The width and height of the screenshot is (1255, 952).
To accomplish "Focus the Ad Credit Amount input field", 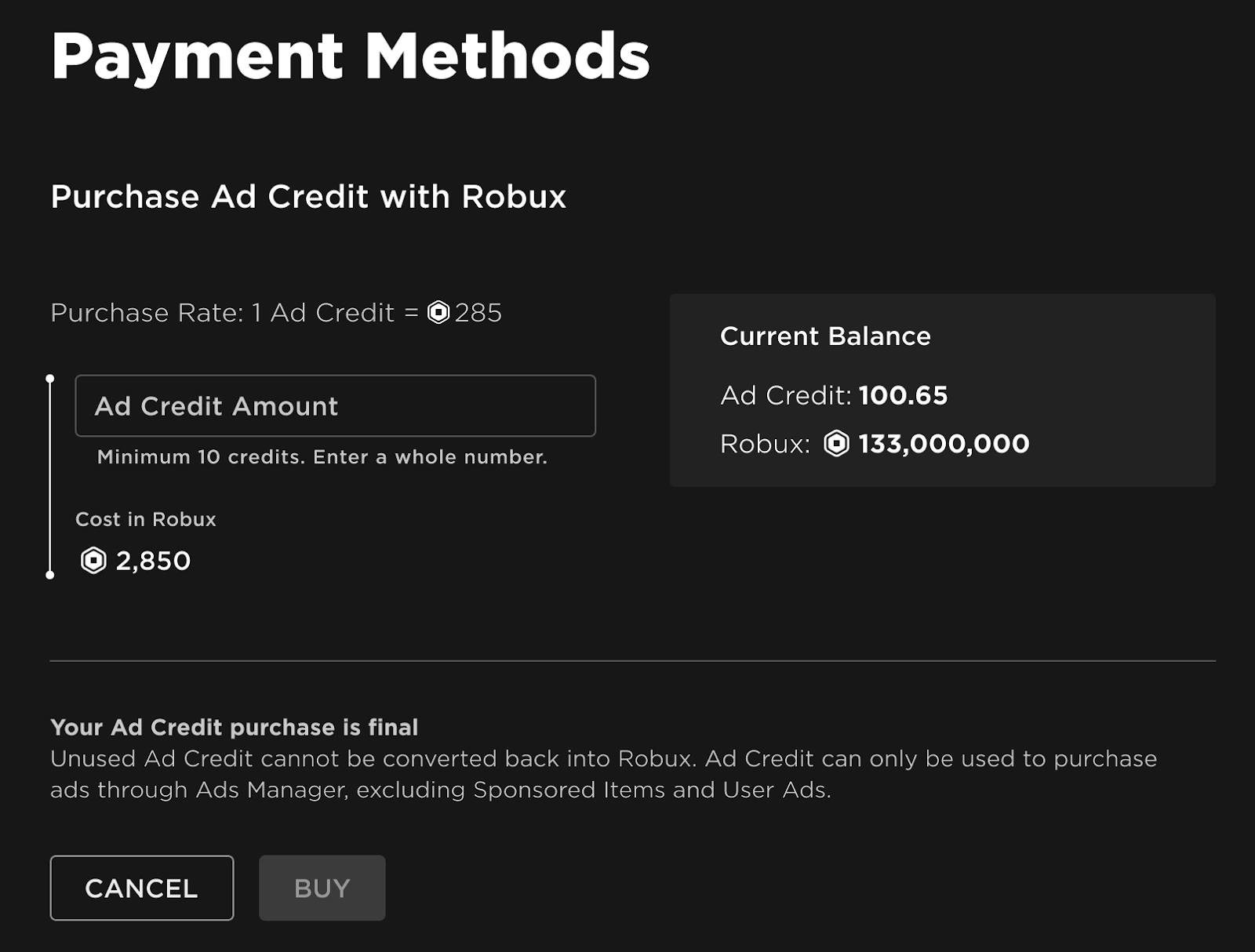I will point(335,405).
